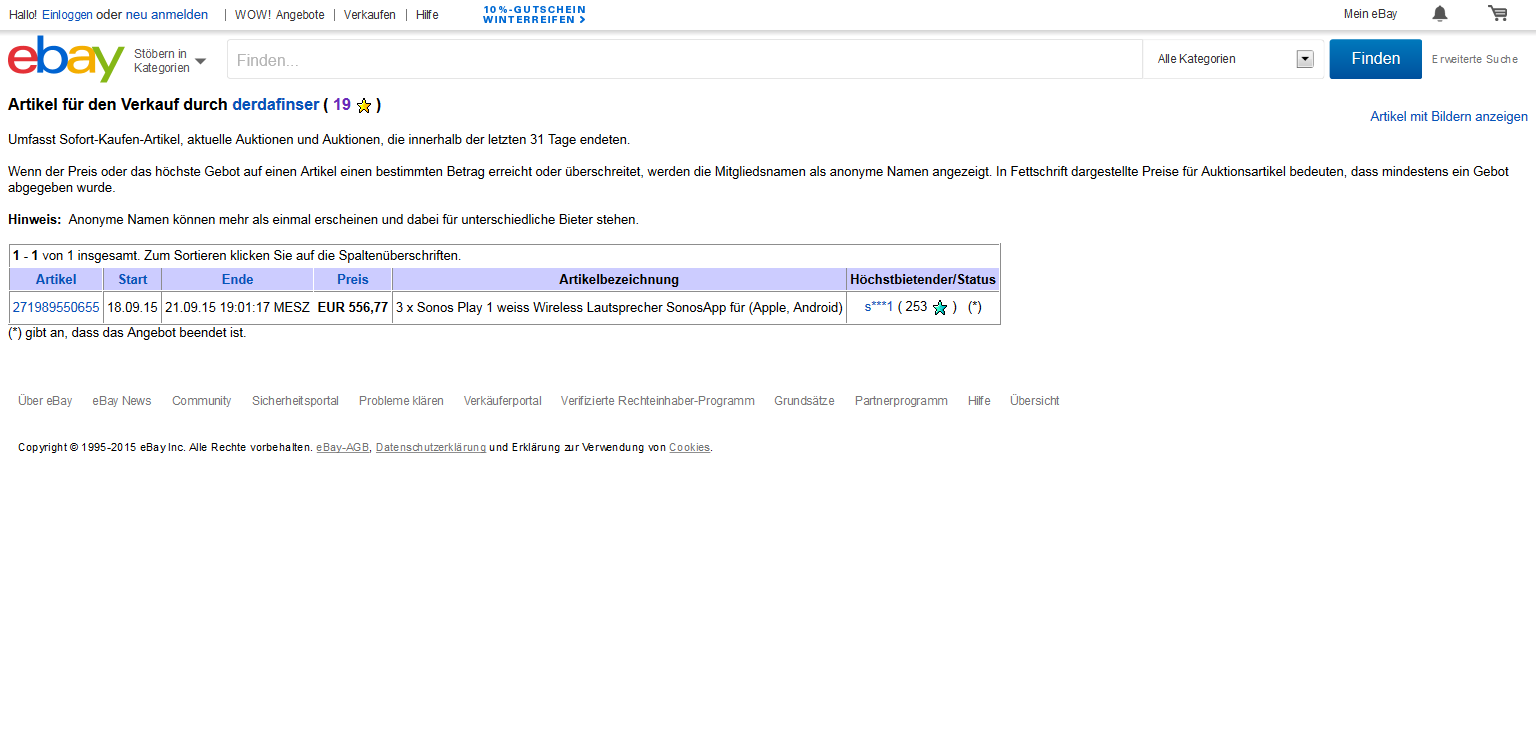Open the notifications bell
Viewport: 1536px width, 755px height.
[1439, 14]
